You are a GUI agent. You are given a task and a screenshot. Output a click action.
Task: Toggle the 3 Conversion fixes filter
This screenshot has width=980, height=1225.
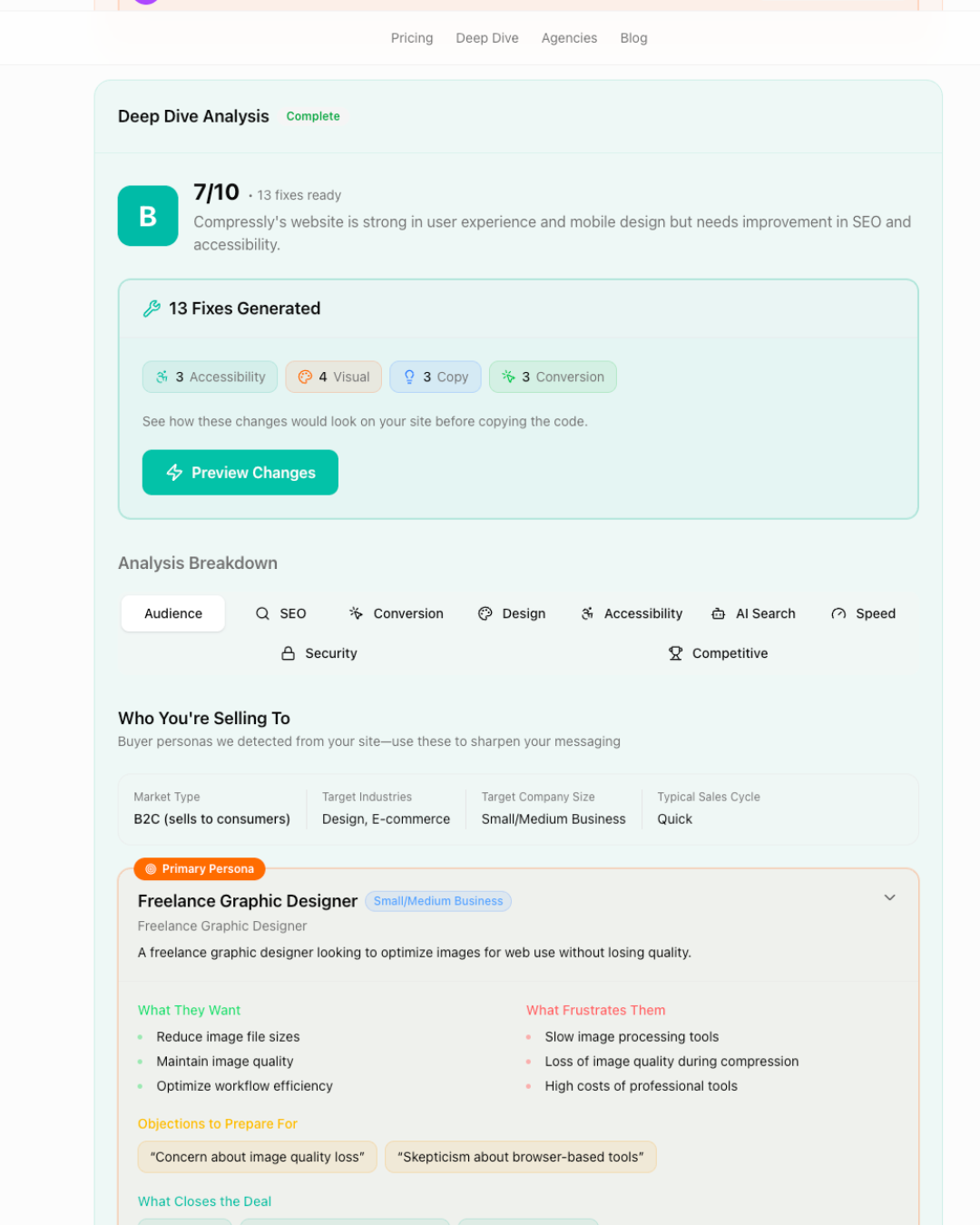coord(553,377)
